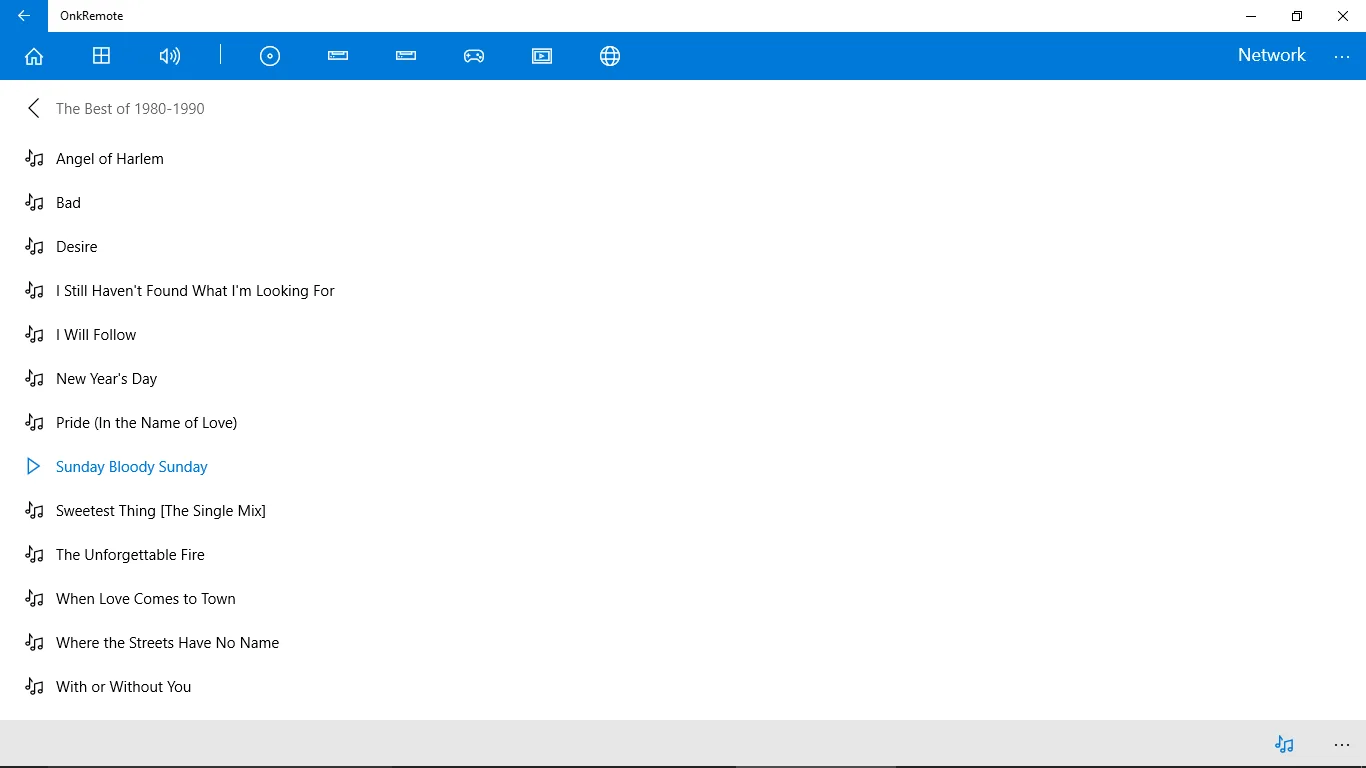Open the zones grid icon
Image resolution: width=1366 pixels, height=768 pixels.
point(102,56)
